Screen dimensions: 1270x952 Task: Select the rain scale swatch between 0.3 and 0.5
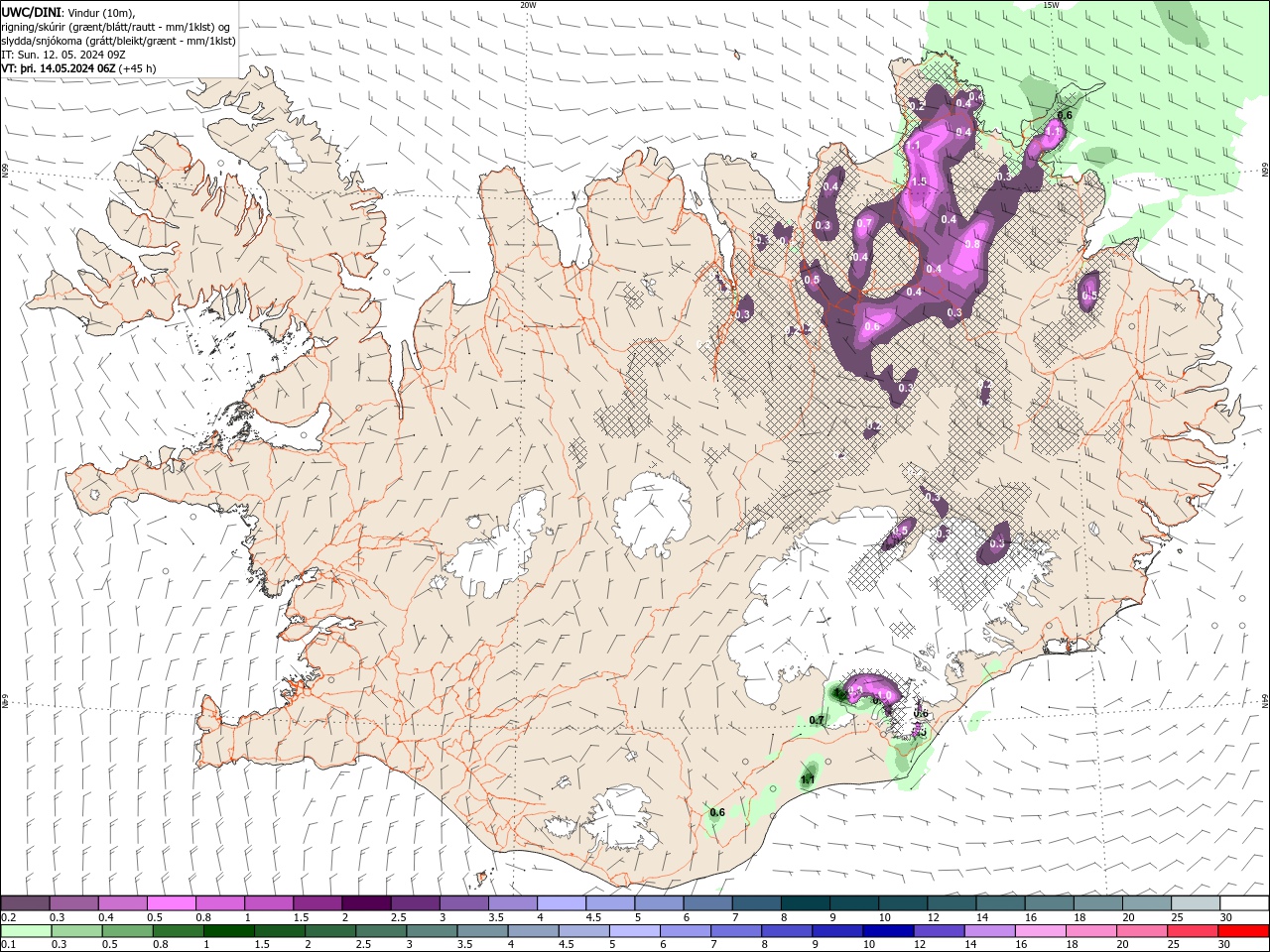pos(76,931)
